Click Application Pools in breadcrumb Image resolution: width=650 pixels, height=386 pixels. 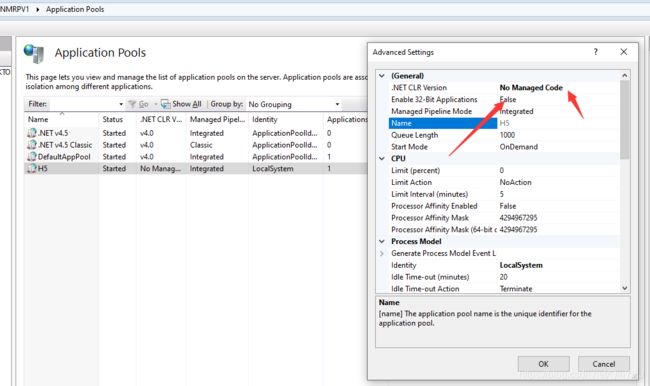click(x=75, y=9)
